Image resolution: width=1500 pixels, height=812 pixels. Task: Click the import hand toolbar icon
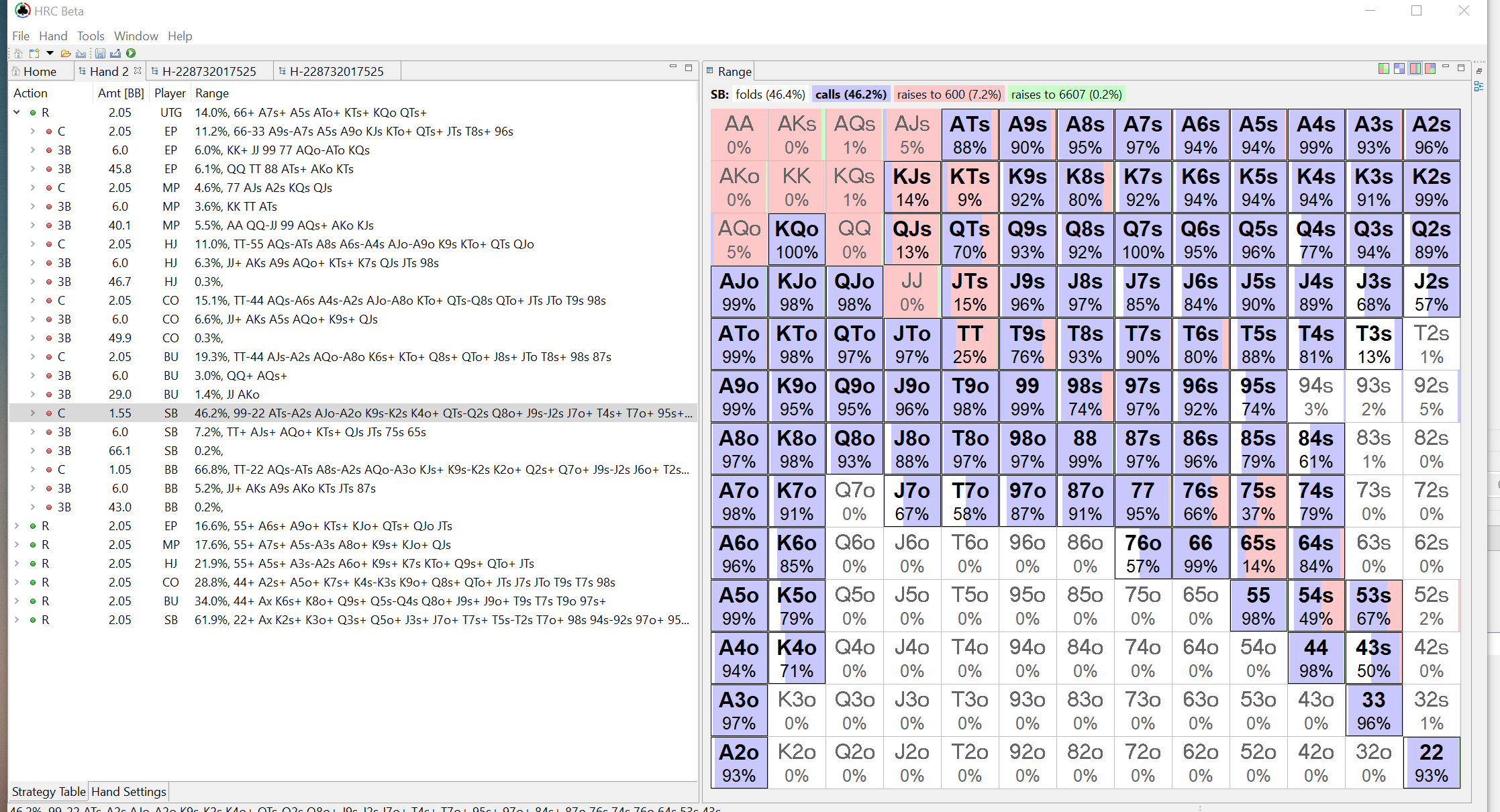click(81, 53)
